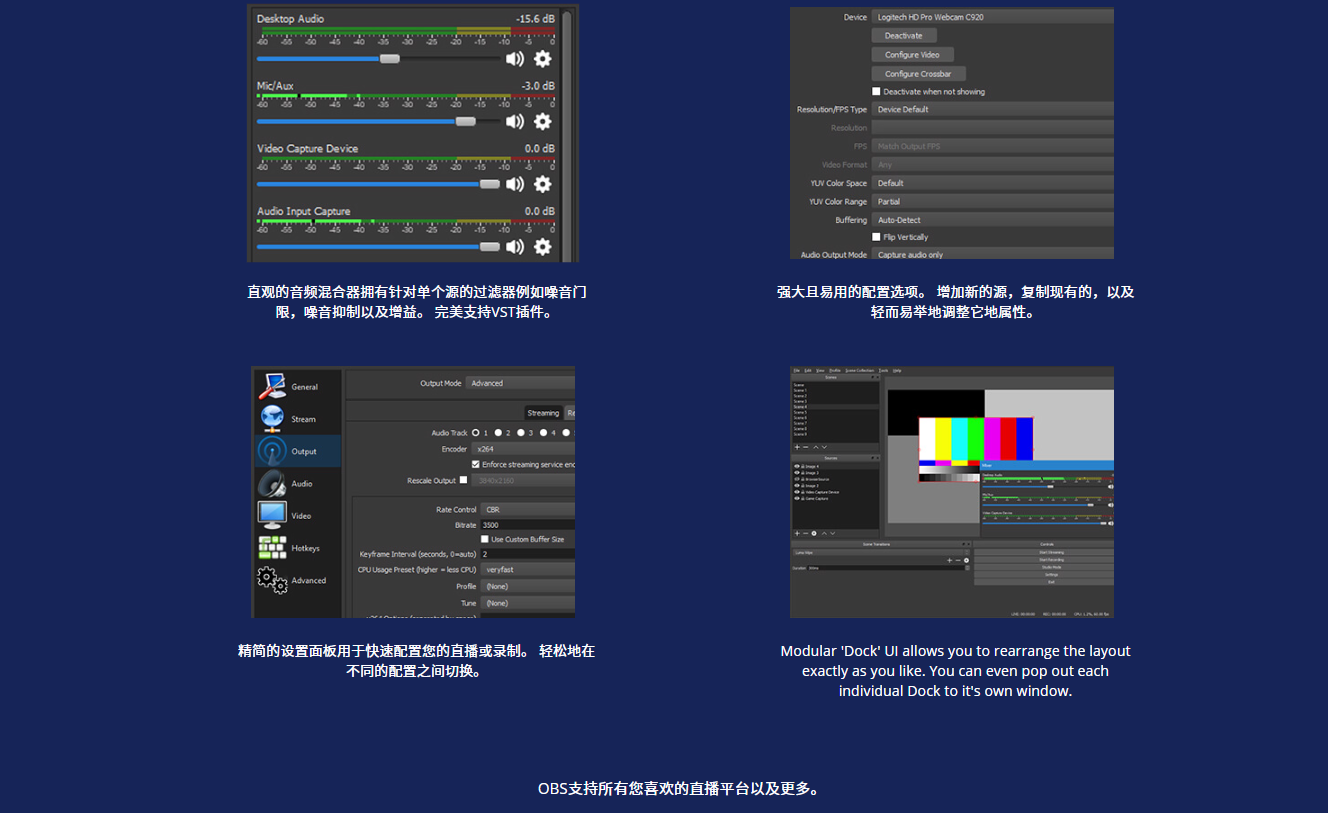The height and width of the screenshot is (813, 1328).
Task: Open Video Capture Device gear menu in mixer
Action: (x=542, y=184)
